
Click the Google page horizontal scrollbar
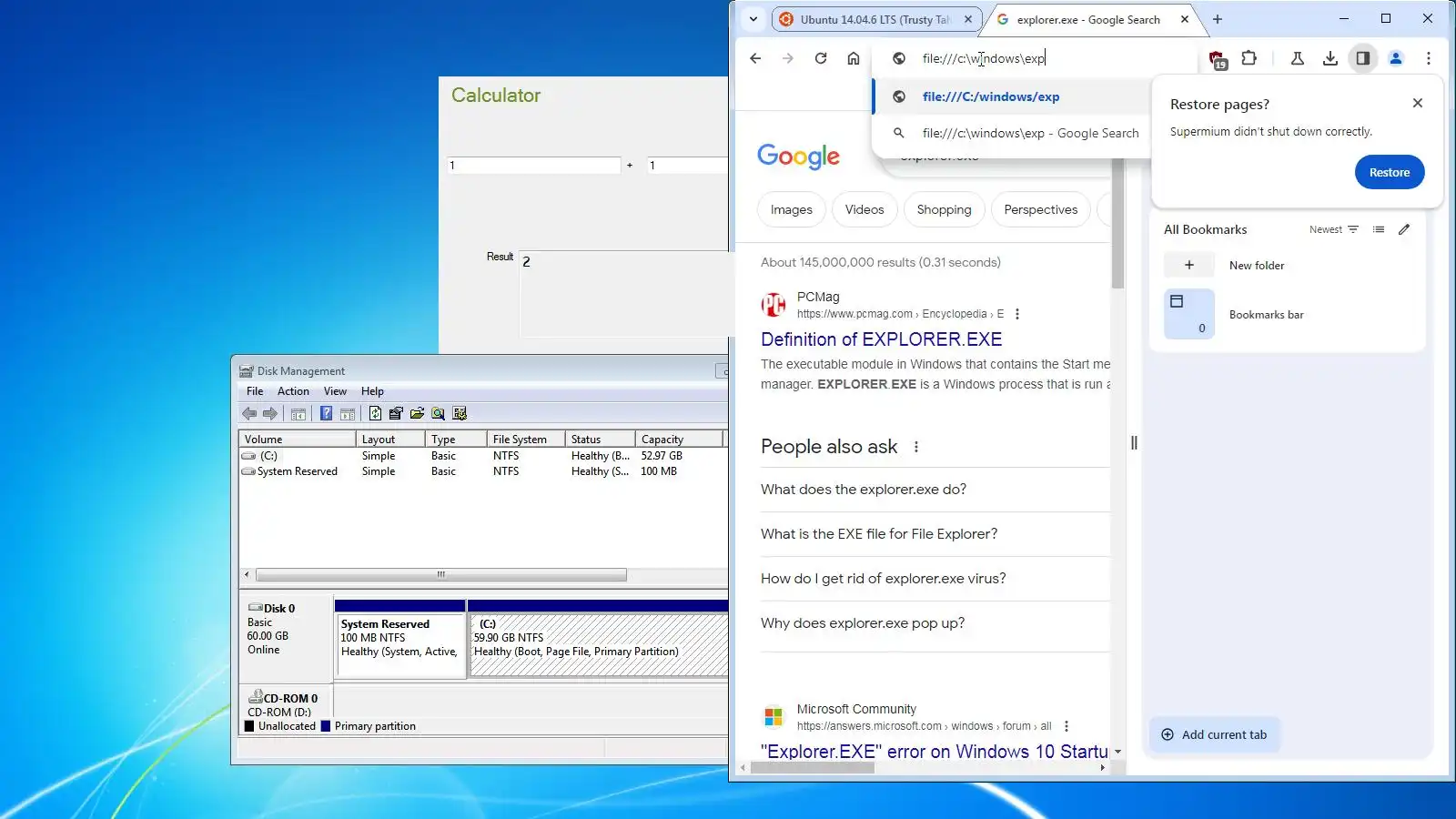coord(812,767)
